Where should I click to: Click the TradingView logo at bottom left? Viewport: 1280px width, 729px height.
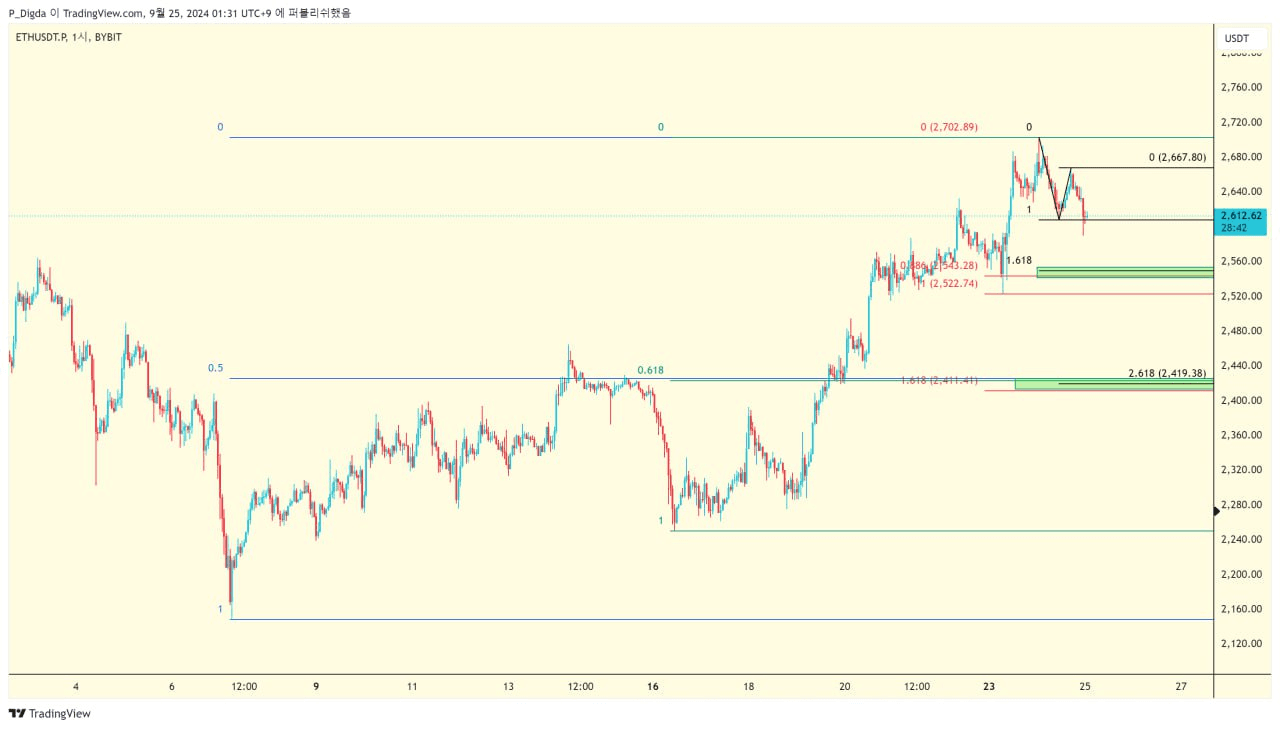pos(49,713)
